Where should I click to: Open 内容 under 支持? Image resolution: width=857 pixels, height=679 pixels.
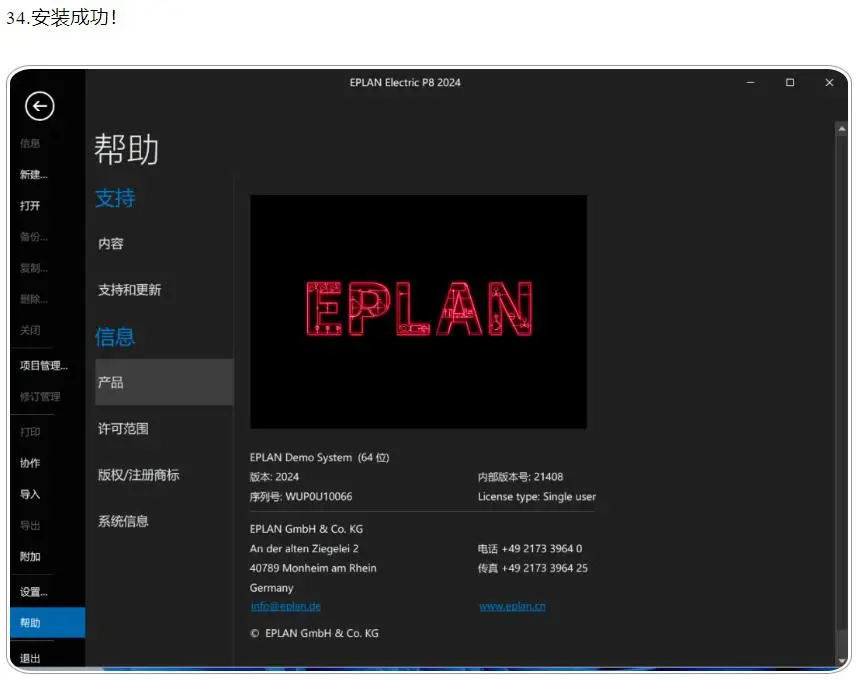coord(111,243)
